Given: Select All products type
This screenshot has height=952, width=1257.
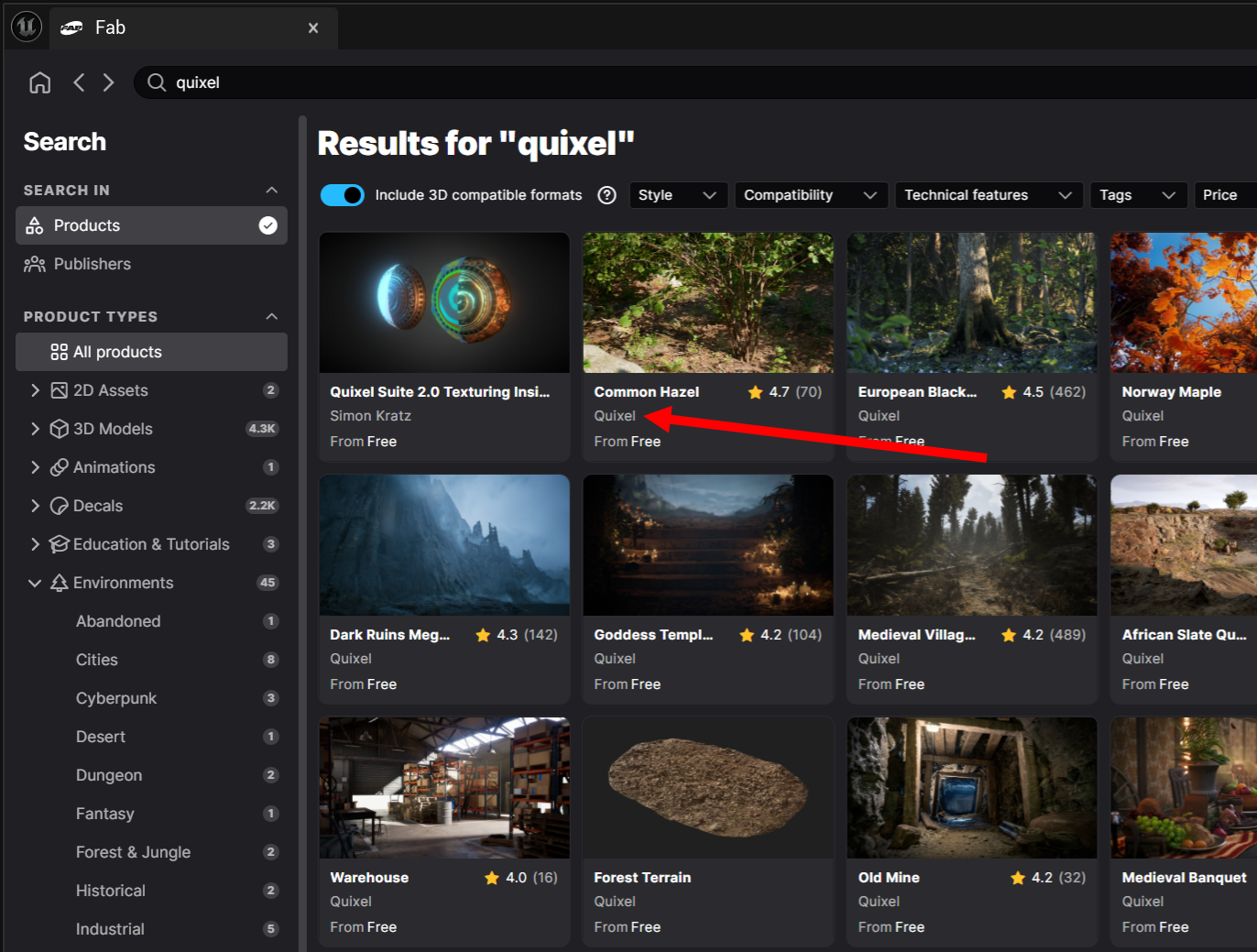Looking at the screenshot, I should 151,352.
